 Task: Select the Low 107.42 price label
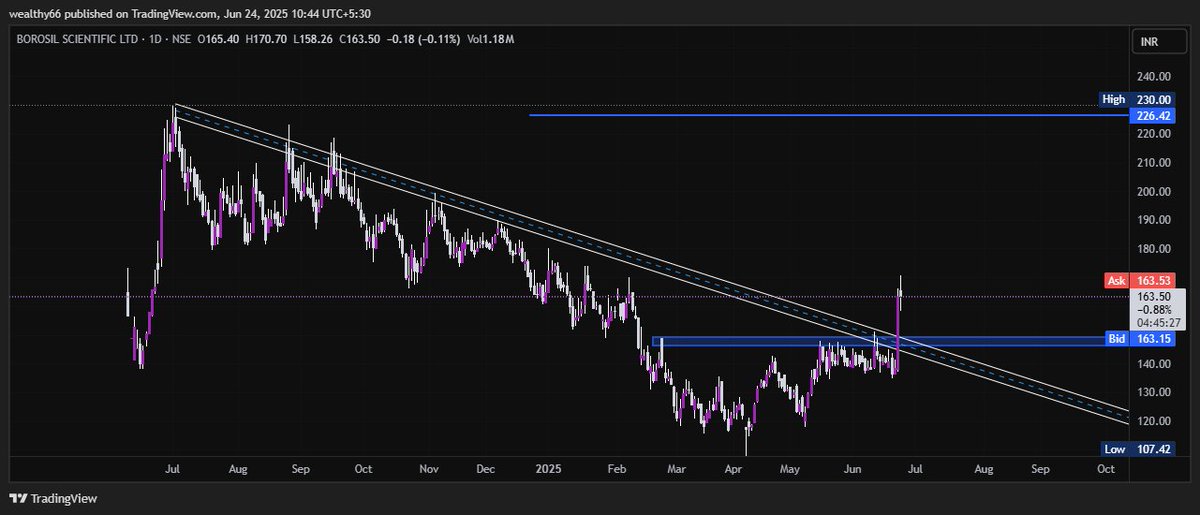coord(1136,449)
